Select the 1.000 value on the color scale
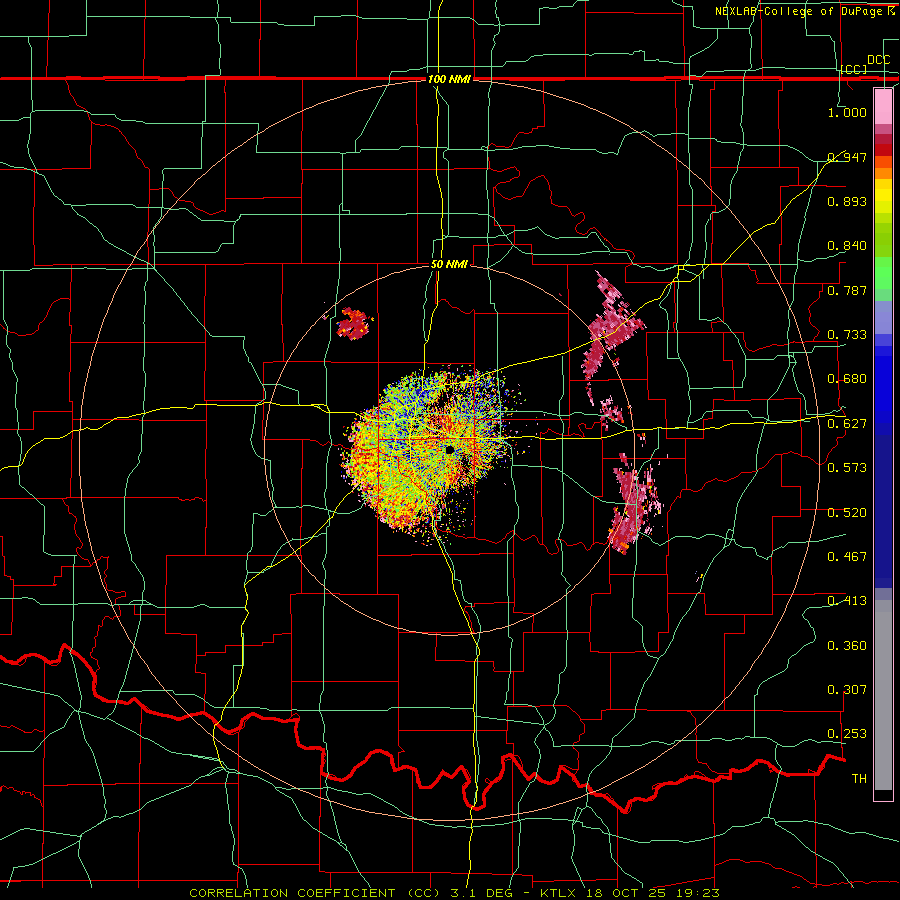The image size is (900, 900). tap(847, 112)
